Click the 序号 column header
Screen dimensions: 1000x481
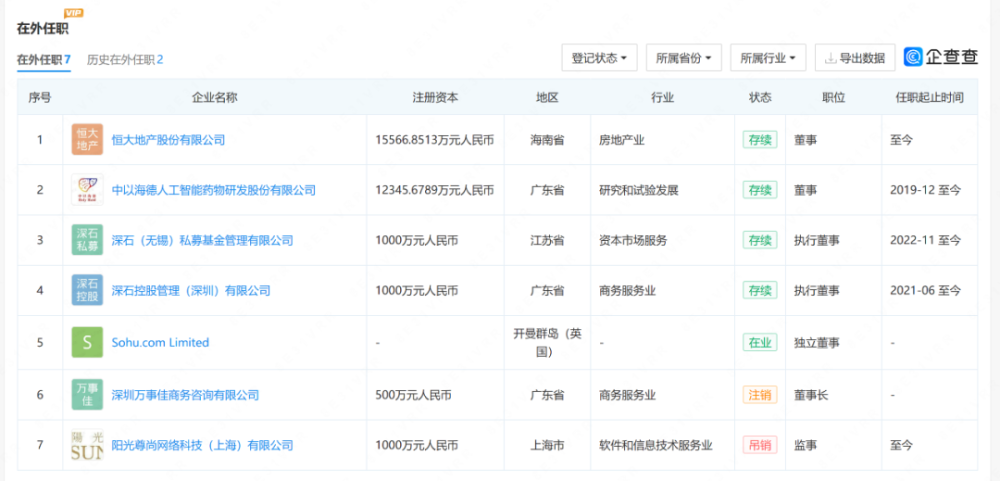tap(40, 98)
